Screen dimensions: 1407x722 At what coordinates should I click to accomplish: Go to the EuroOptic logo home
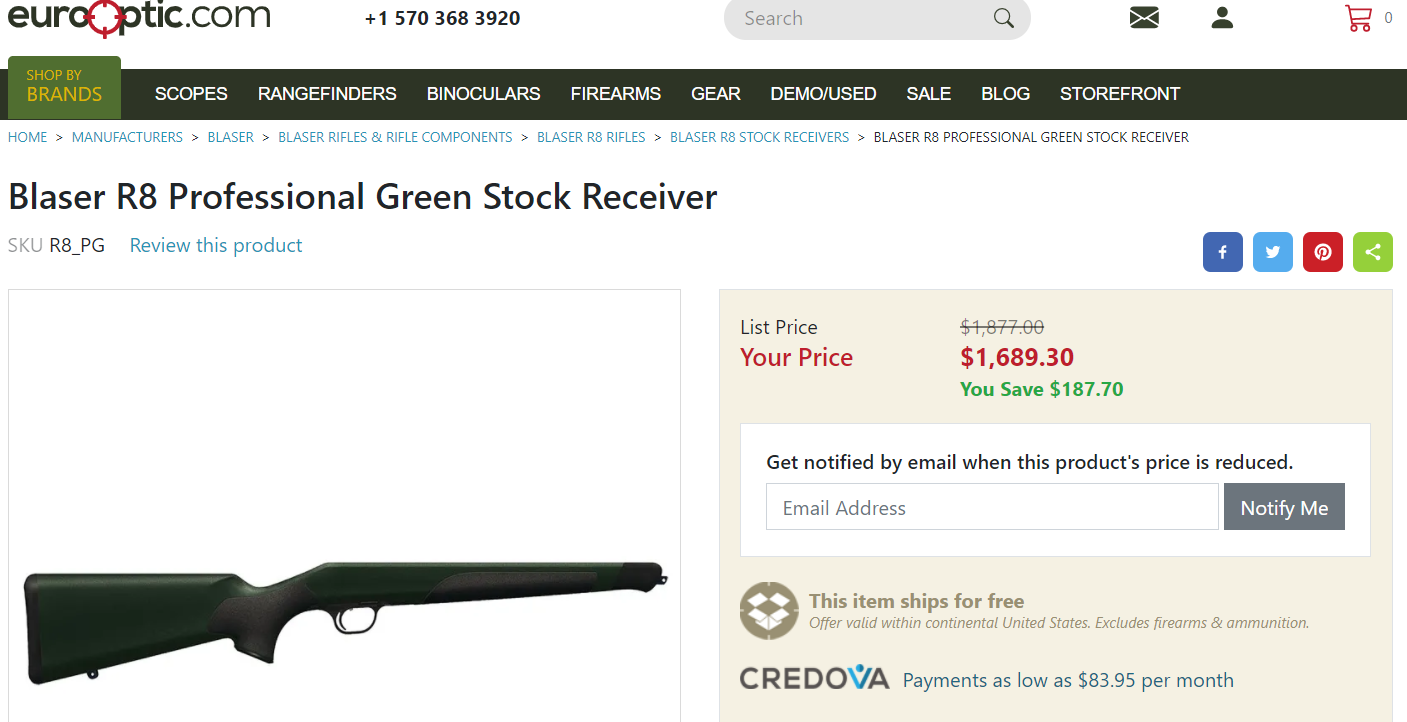(139, 17)
